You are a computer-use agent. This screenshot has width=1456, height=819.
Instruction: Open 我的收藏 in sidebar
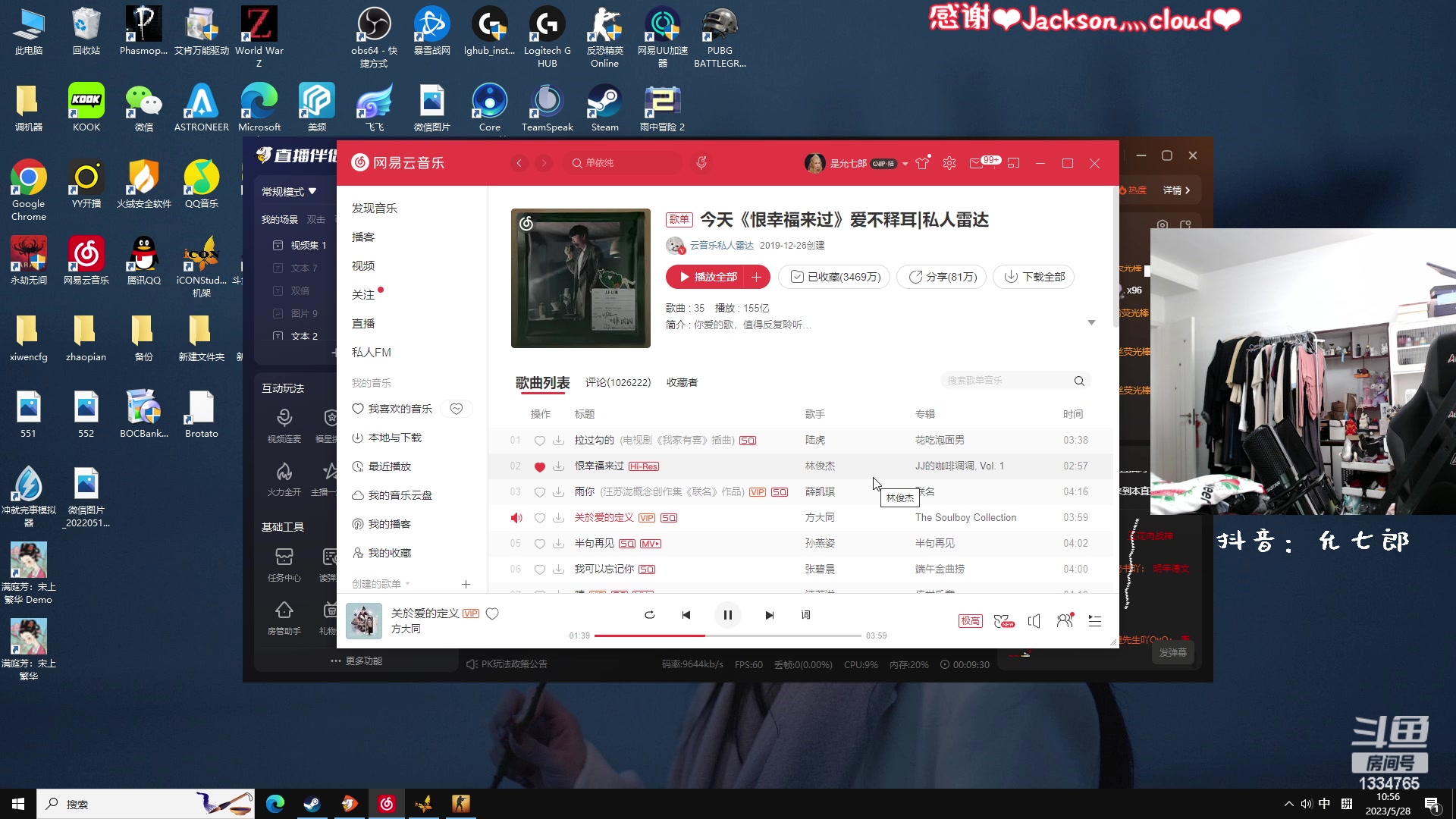[382, 553]
